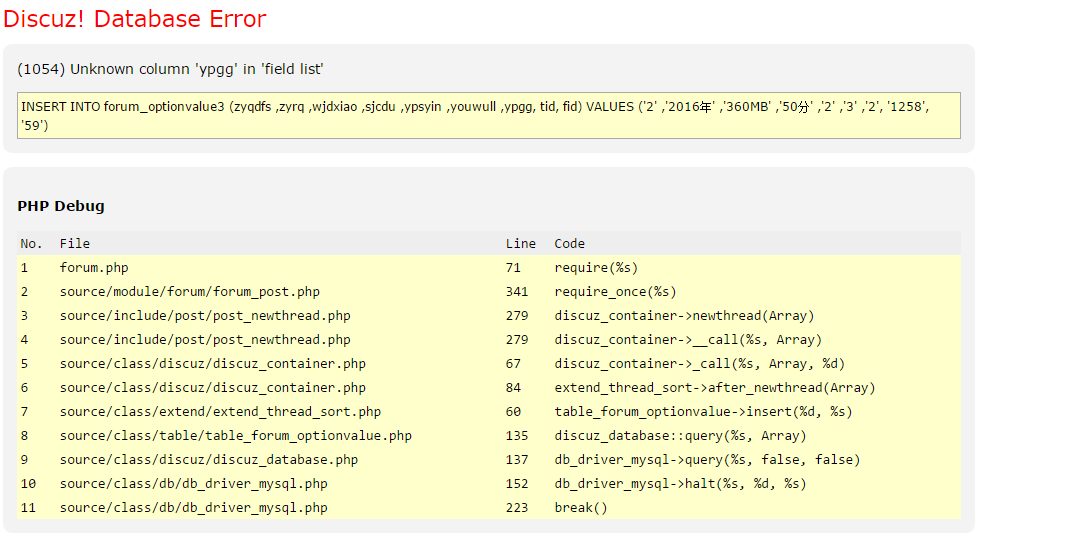Select 'require(%s)' code entry
The width and height of the screenshot is (1069, 543).
(x=597, y=267)
